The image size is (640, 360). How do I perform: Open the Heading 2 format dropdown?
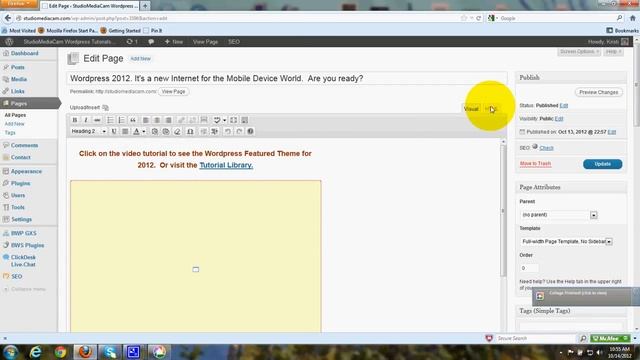pos(89,131)
